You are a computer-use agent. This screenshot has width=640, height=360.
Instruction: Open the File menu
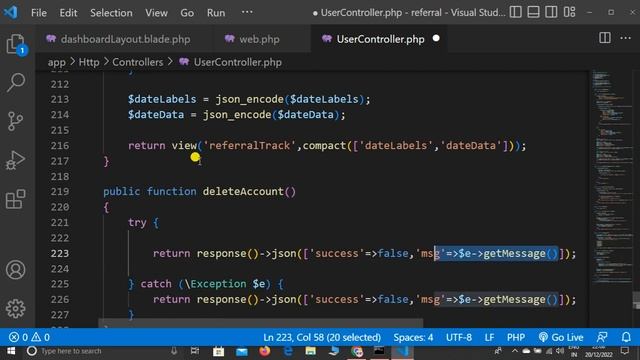pos(39,13)
